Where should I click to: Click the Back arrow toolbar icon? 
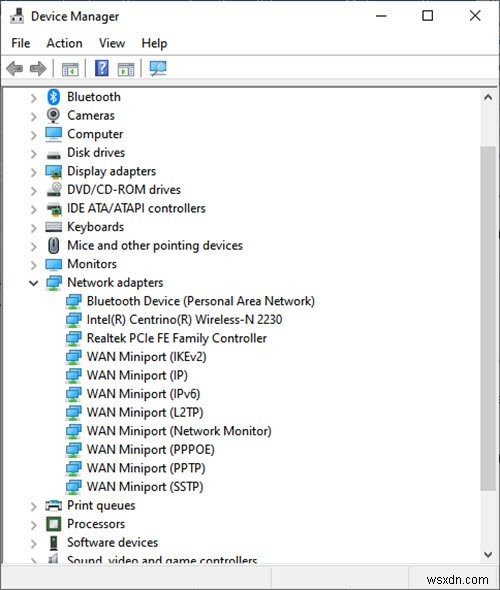tap(15, 68)
